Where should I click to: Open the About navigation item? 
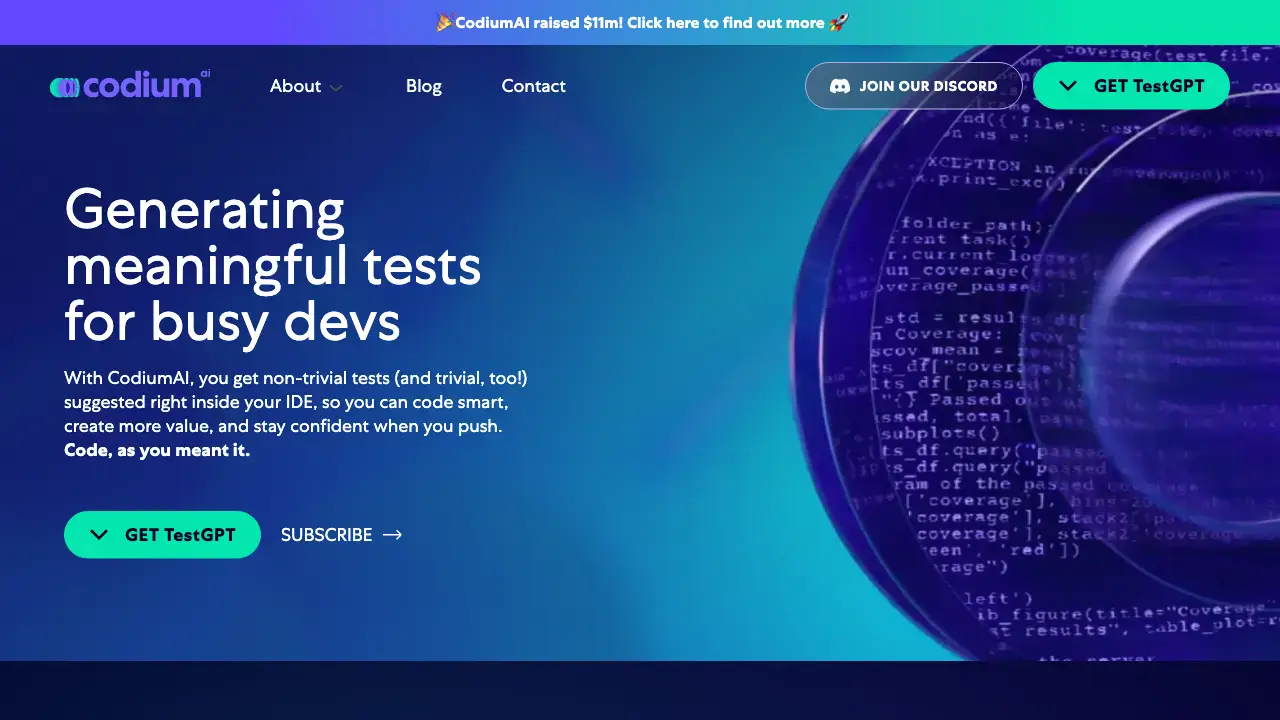295,86
